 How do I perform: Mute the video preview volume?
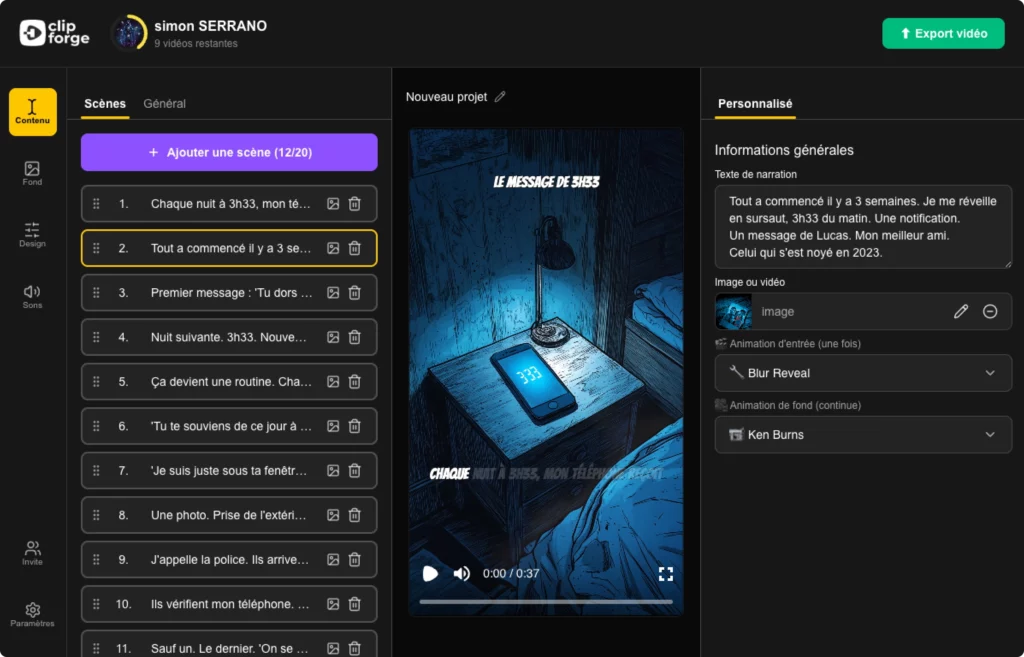(x=461, y=574)
